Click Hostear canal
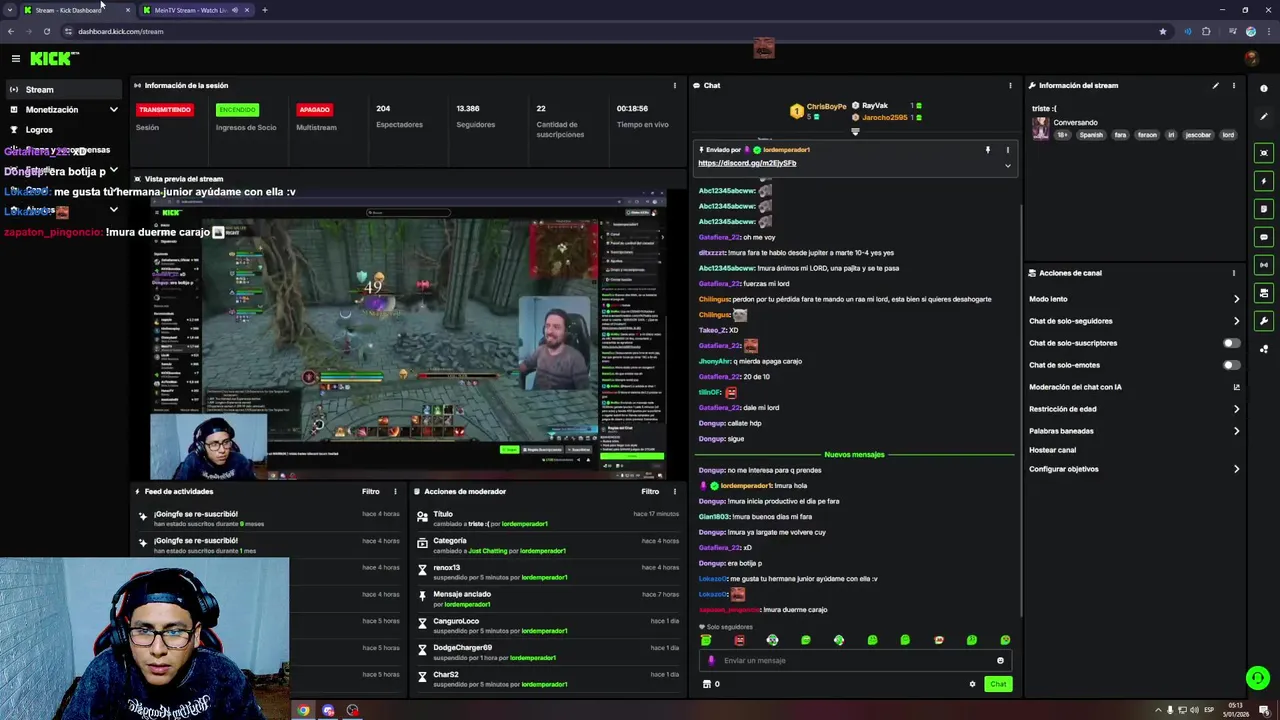 point(1052,450)
